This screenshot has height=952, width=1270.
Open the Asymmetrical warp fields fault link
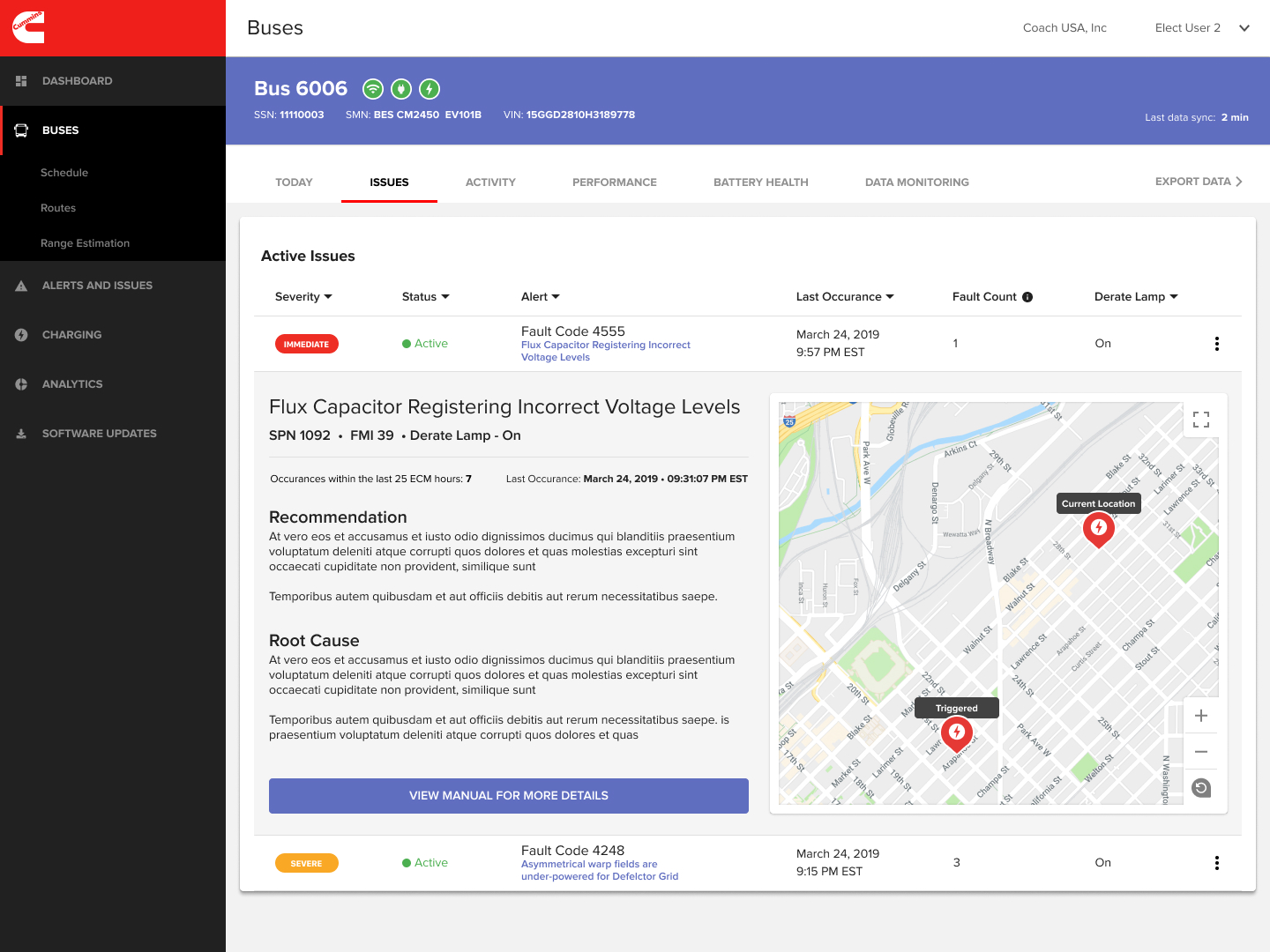[600, 870]
